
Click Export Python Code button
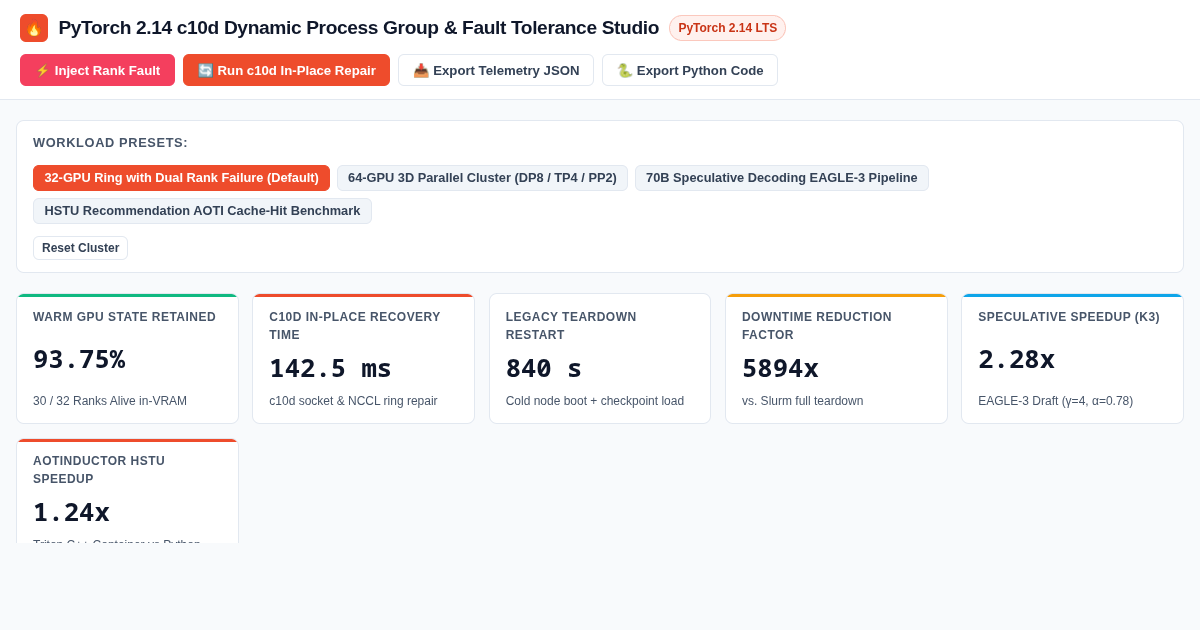pos(690,70)
